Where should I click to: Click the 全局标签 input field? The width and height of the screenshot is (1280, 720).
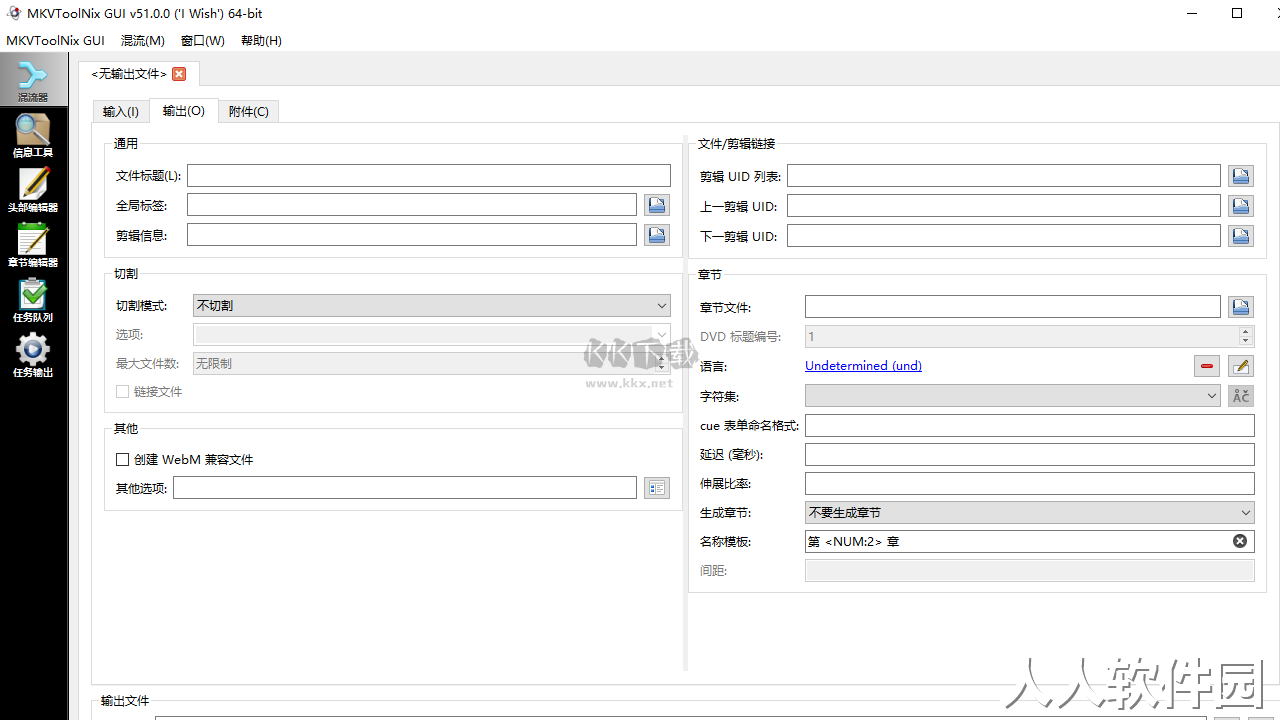tap(412, 205)
